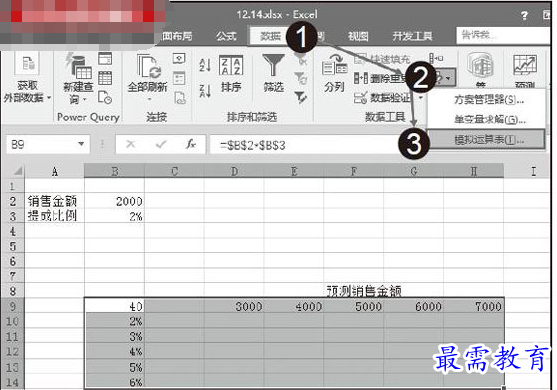Click Name Box showing B9
The height and width of the screenshot is (390, 557).
48,144
